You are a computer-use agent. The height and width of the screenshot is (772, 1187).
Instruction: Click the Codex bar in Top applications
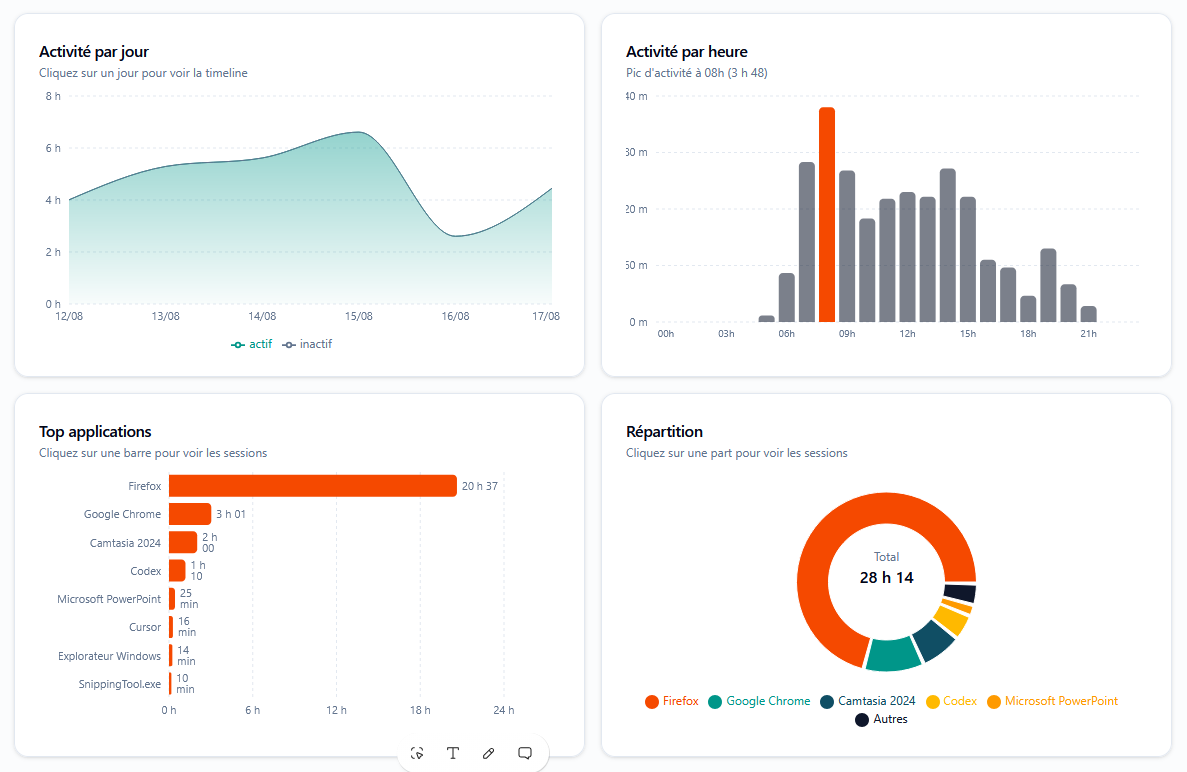(177, 571)
